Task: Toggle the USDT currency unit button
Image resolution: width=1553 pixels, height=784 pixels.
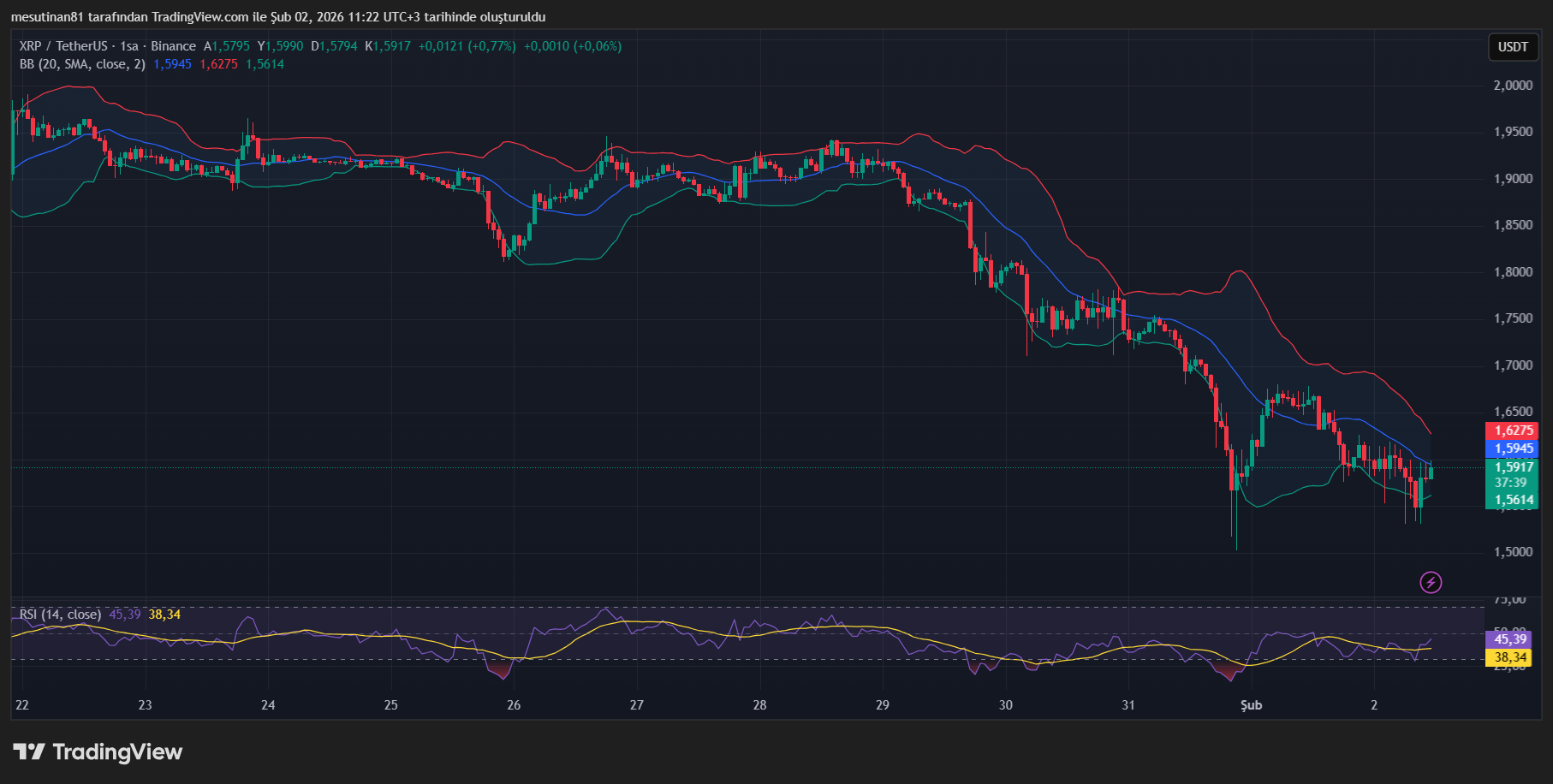Action: (1513, 47)
